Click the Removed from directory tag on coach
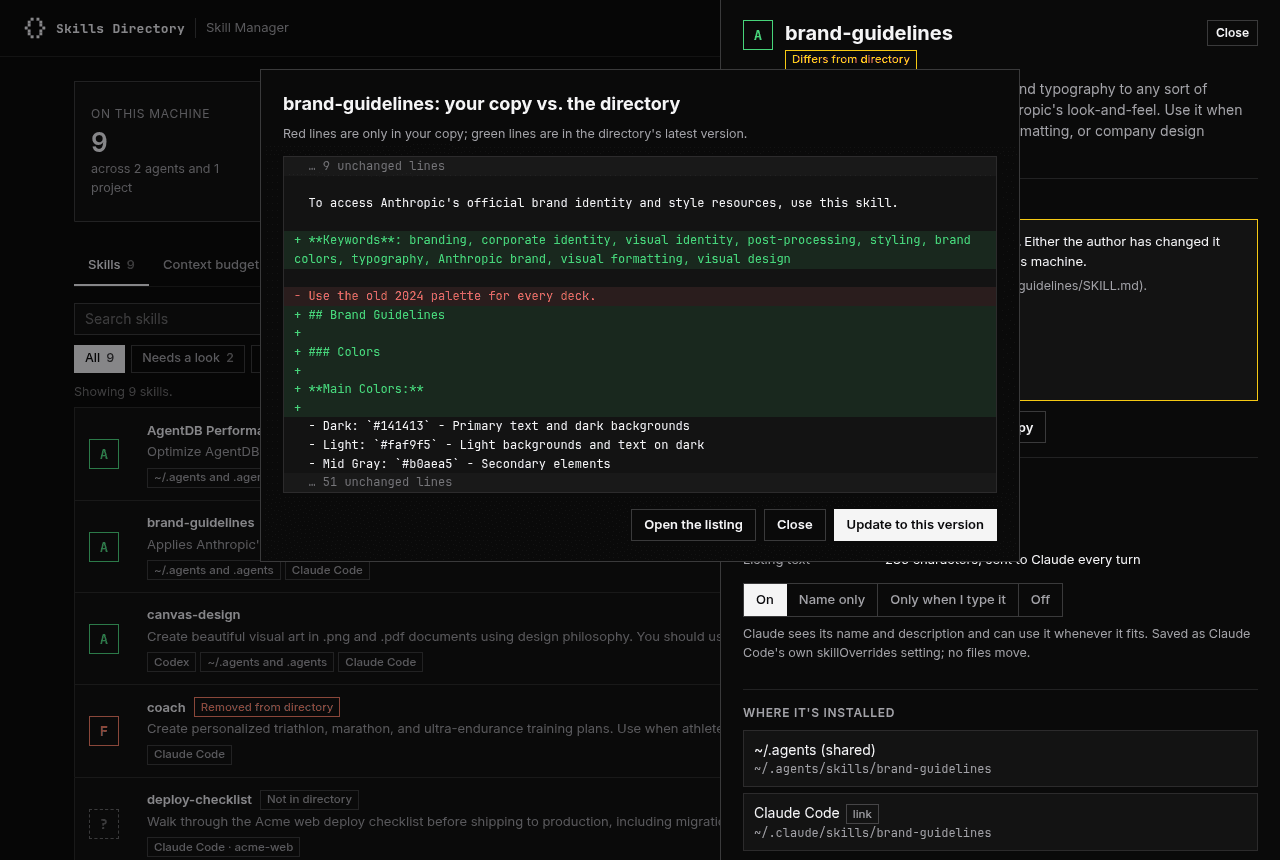Viewport: 1280px width, 860px height. point(267,707)
